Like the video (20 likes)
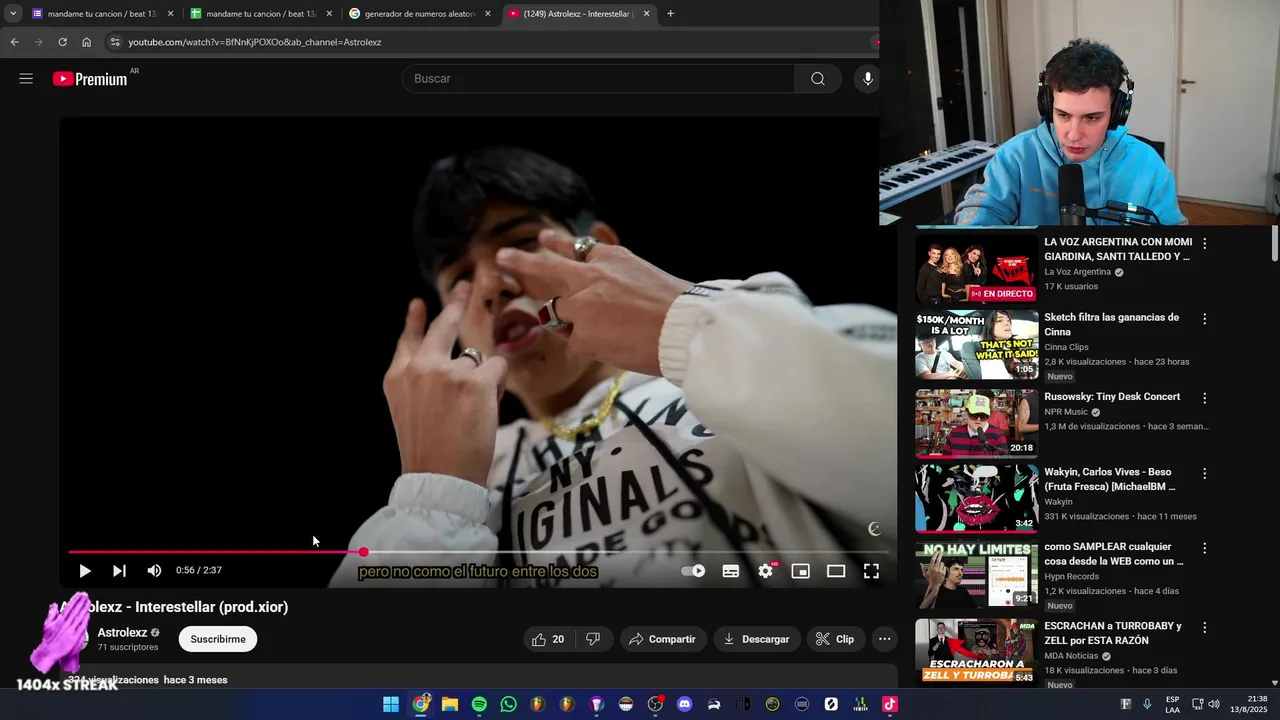This screenshot has width=1280, height=720. [548, 639]
